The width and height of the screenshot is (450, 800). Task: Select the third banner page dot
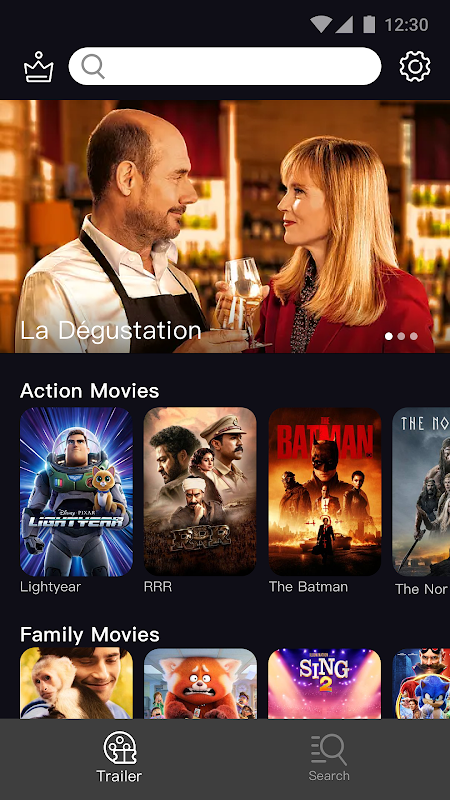[414, 336]
